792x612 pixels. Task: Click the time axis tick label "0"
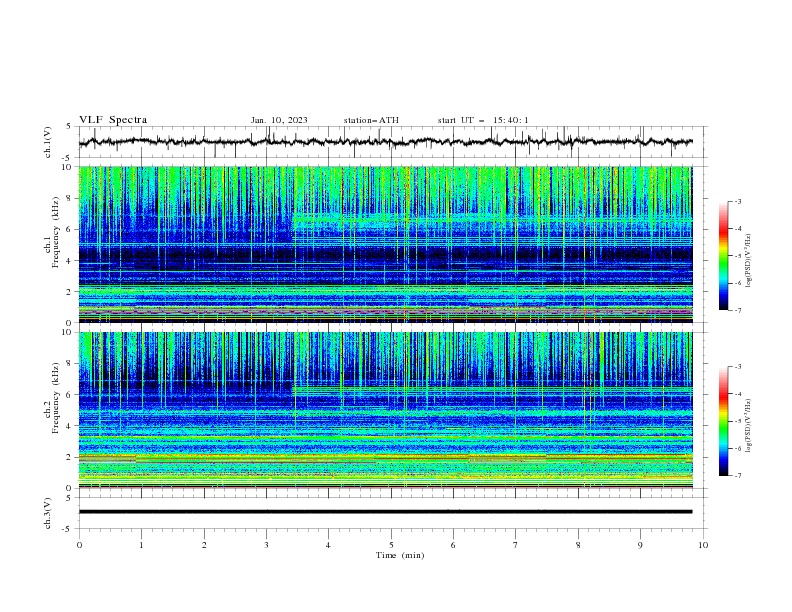click(x=79, y=545)
